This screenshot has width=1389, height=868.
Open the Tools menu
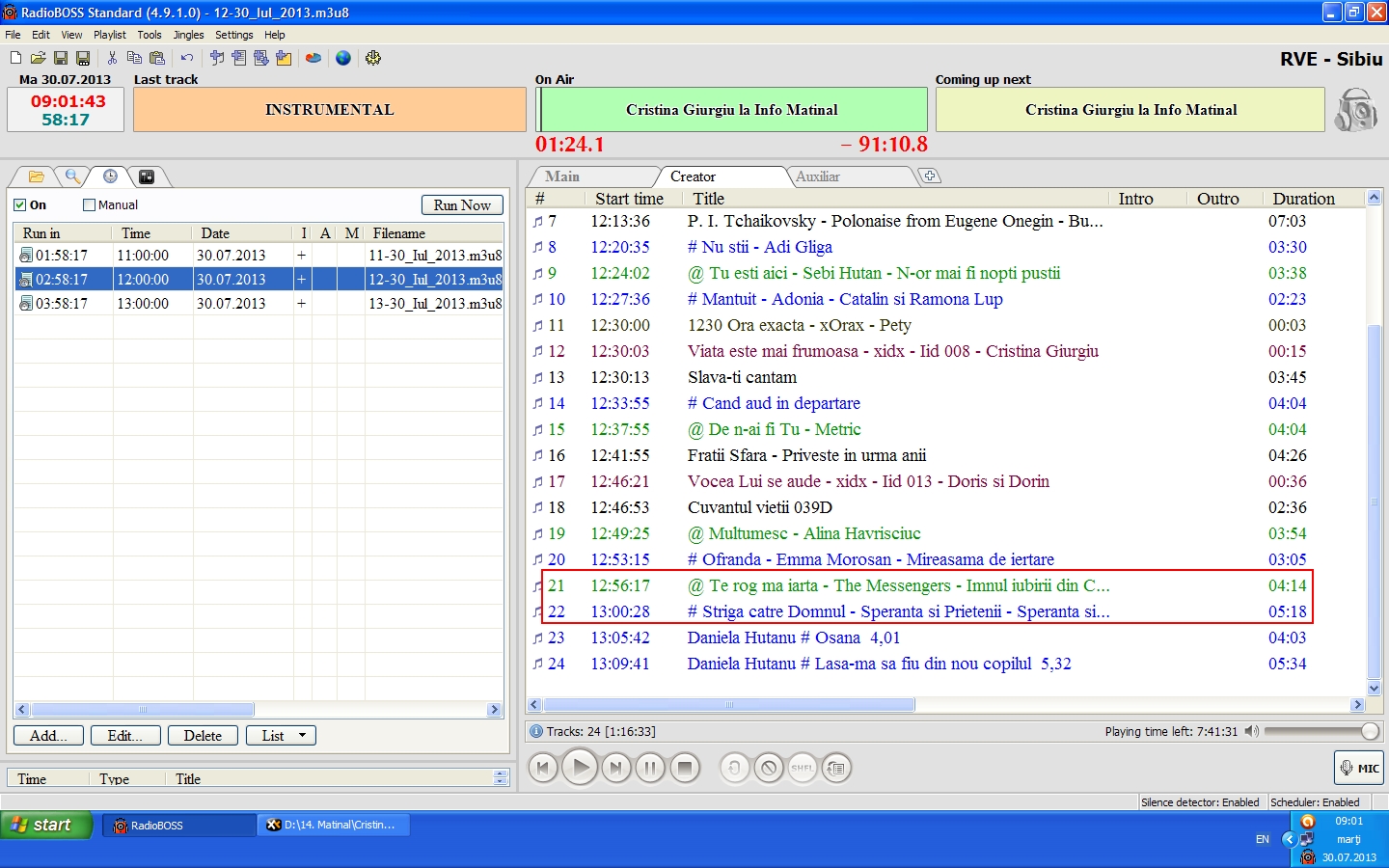(x=150, y=35)
